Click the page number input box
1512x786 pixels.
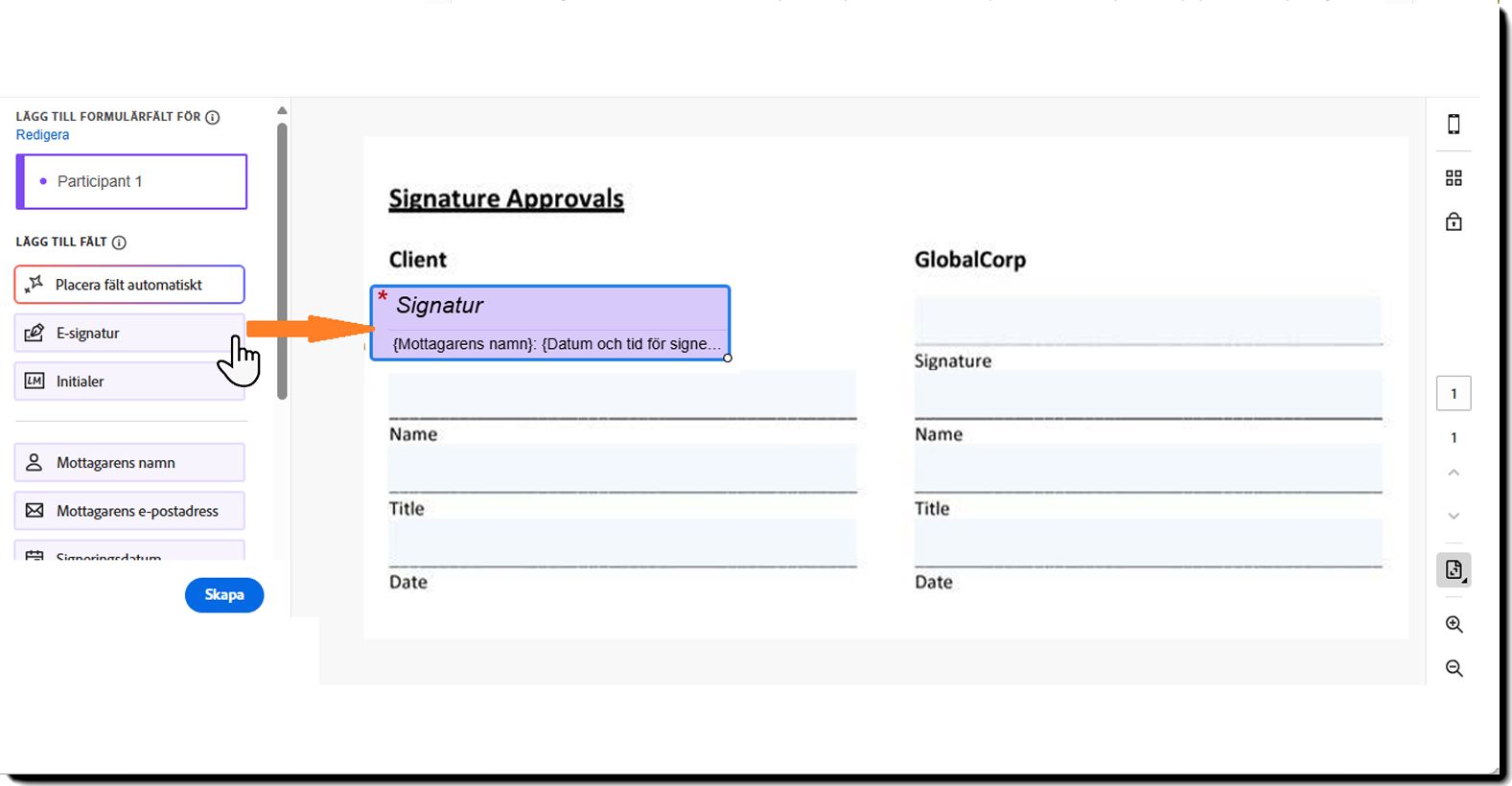tap(1454, 393)
